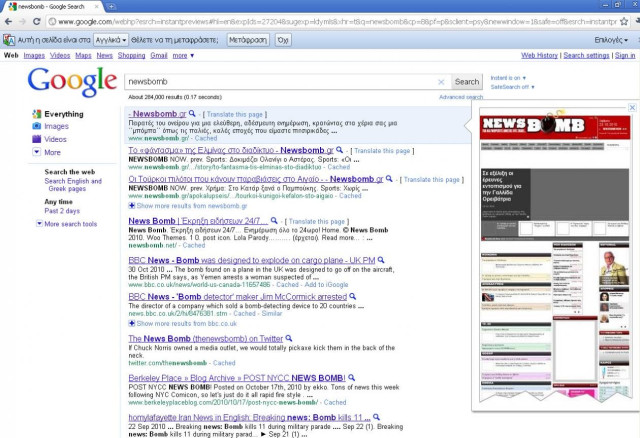Image resolution: width=640 pixels, height=438 pixels.
Task: Click Add to iGoogle link
Action: pos(326,285)
